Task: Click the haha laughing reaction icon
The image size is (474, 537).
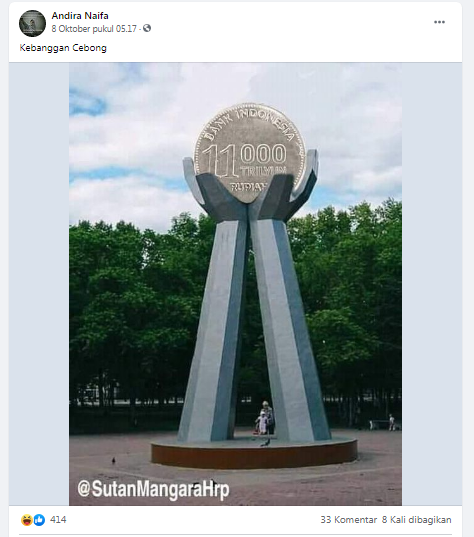Action: (26, 520)
